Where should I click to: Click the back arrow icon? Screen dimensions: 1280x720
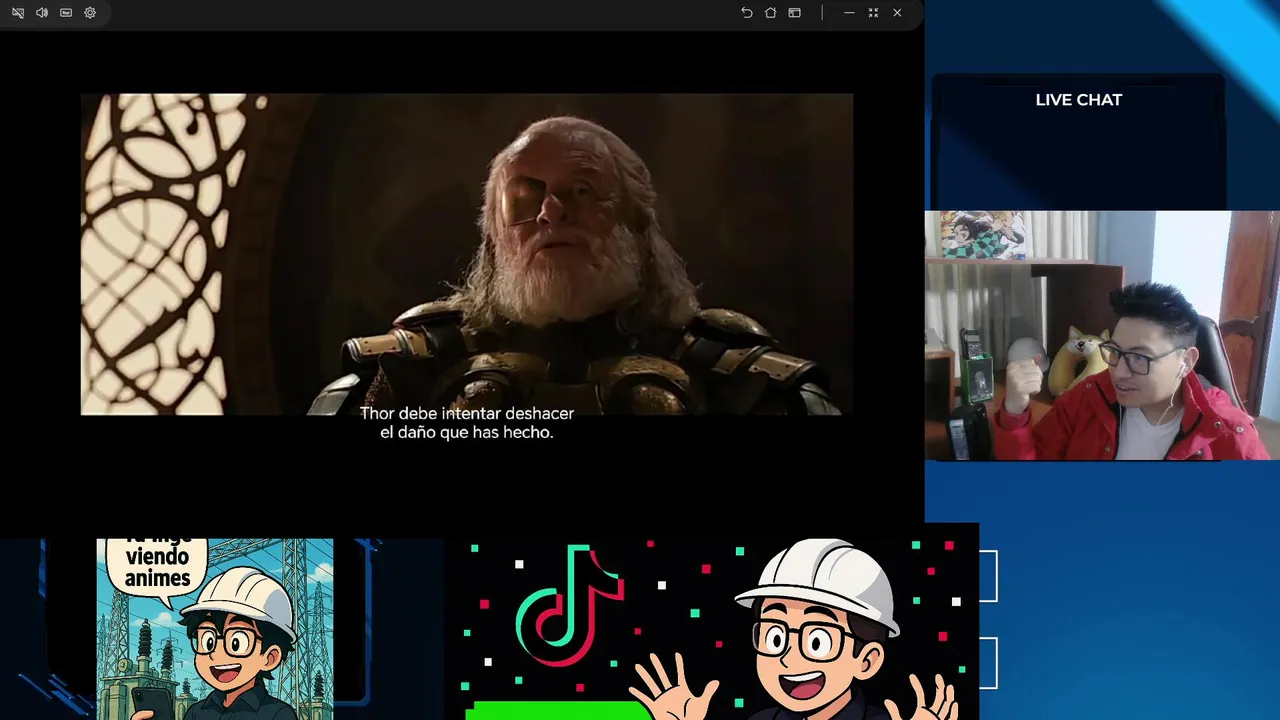click(746, 13)
